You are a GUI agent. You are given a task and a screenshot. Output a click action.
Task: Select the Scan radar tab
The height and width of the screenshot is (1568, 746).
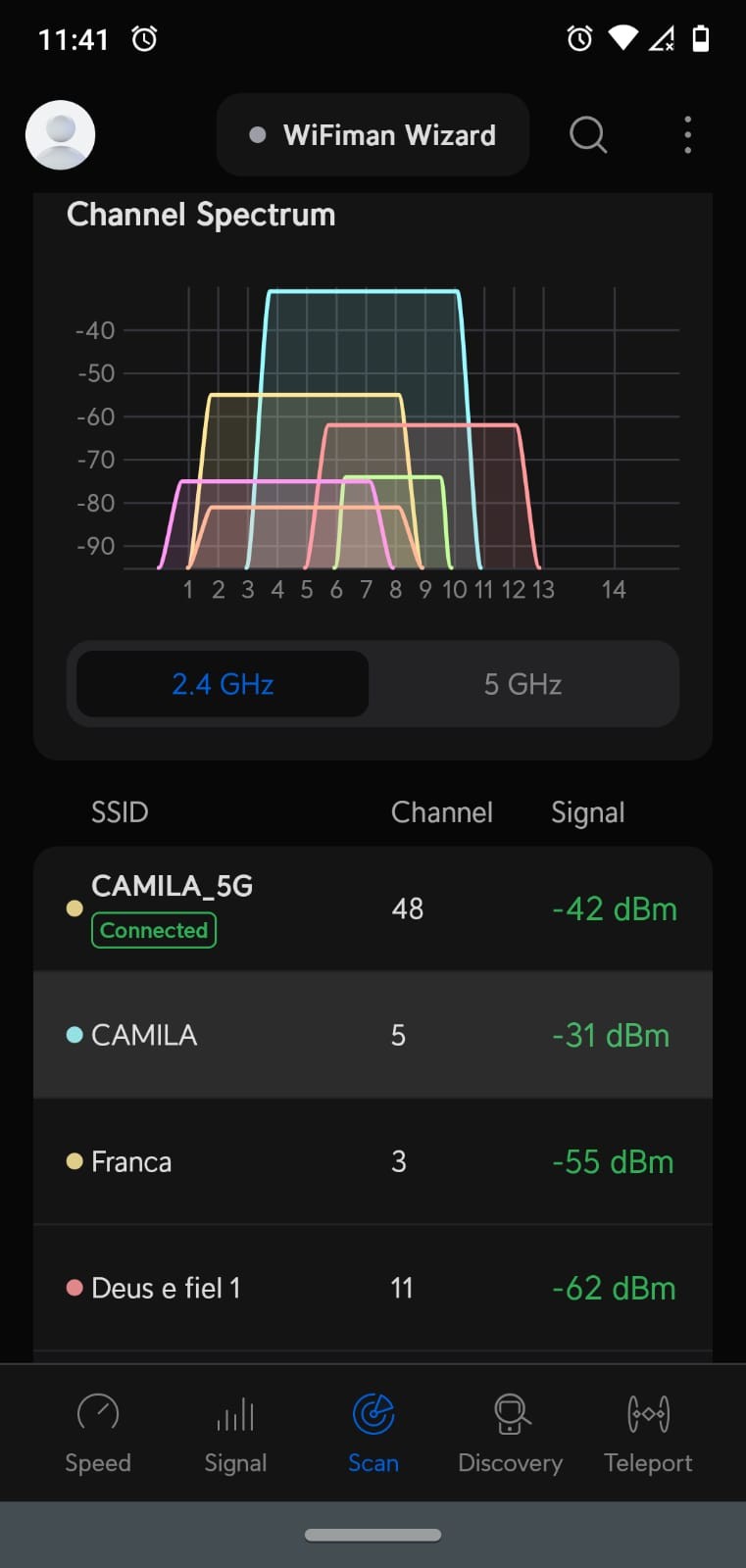pyautogui.click(x=373, y=1413)
